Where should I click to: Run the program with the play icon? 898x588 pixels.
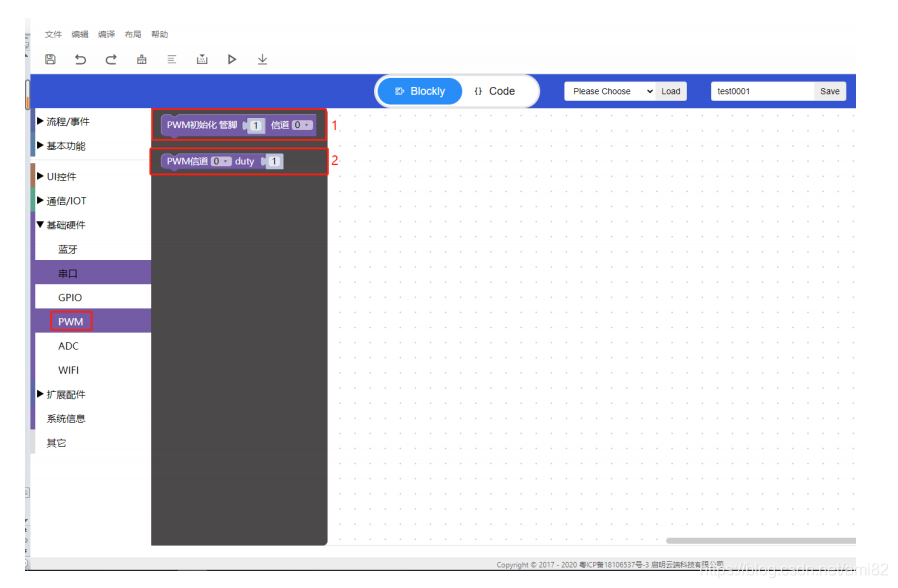pyautogui.click(x=232, y=59)
